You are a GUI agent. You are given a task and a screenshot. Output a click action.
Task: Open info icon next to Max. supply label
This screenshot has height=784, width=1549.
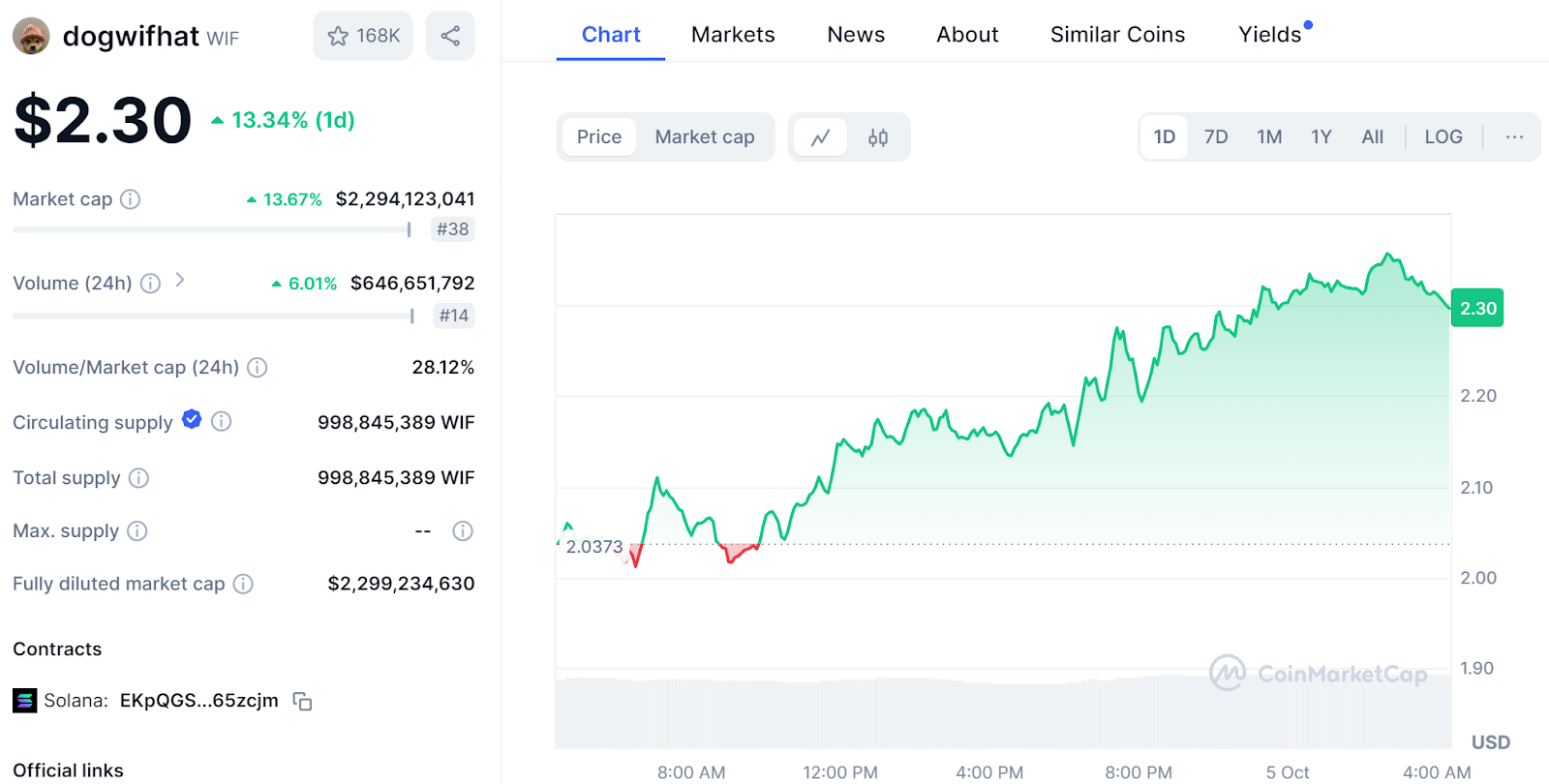(137, 531)
